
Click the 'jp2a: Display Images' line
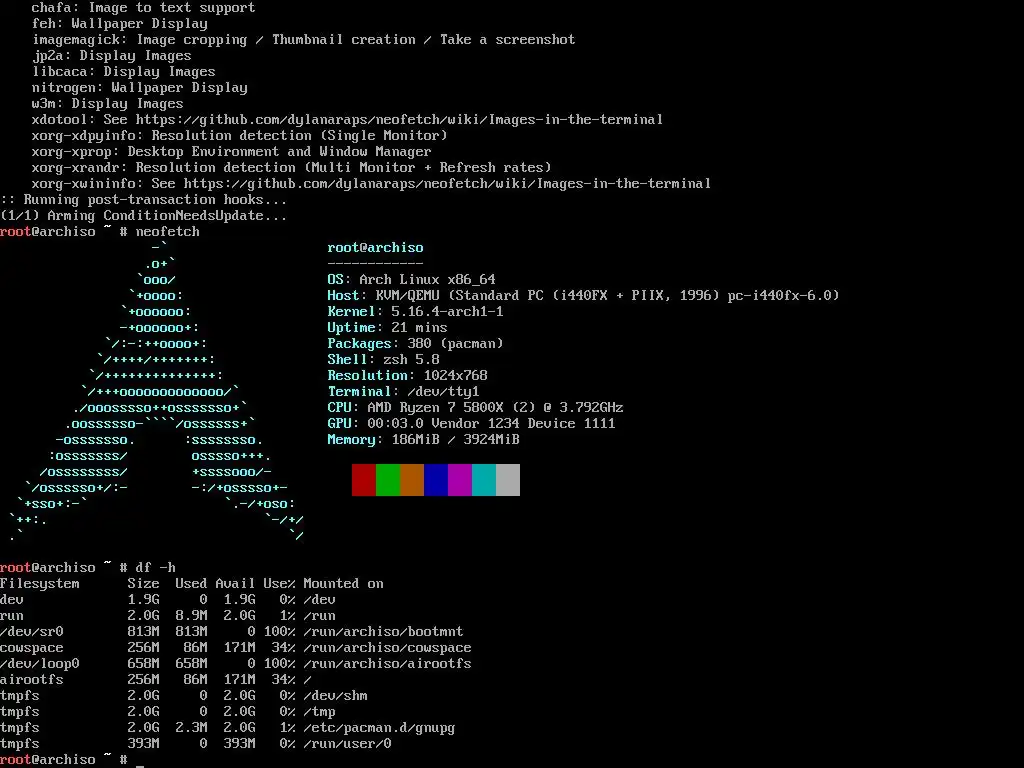point(112,56)
